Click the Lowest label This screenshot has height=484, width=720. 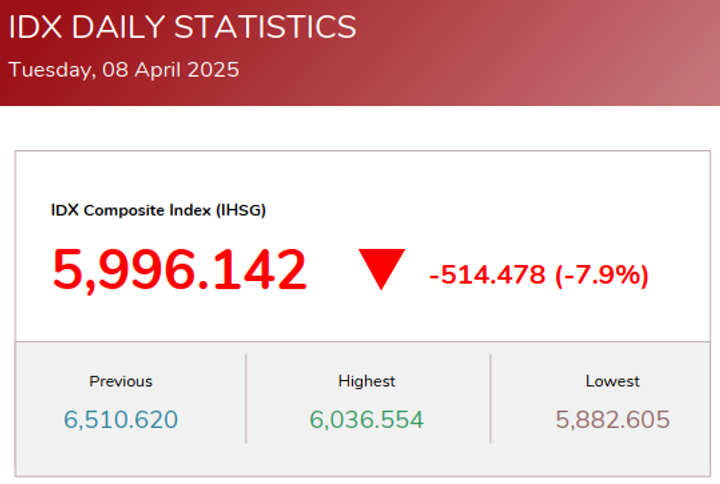(x=613, y=381)
